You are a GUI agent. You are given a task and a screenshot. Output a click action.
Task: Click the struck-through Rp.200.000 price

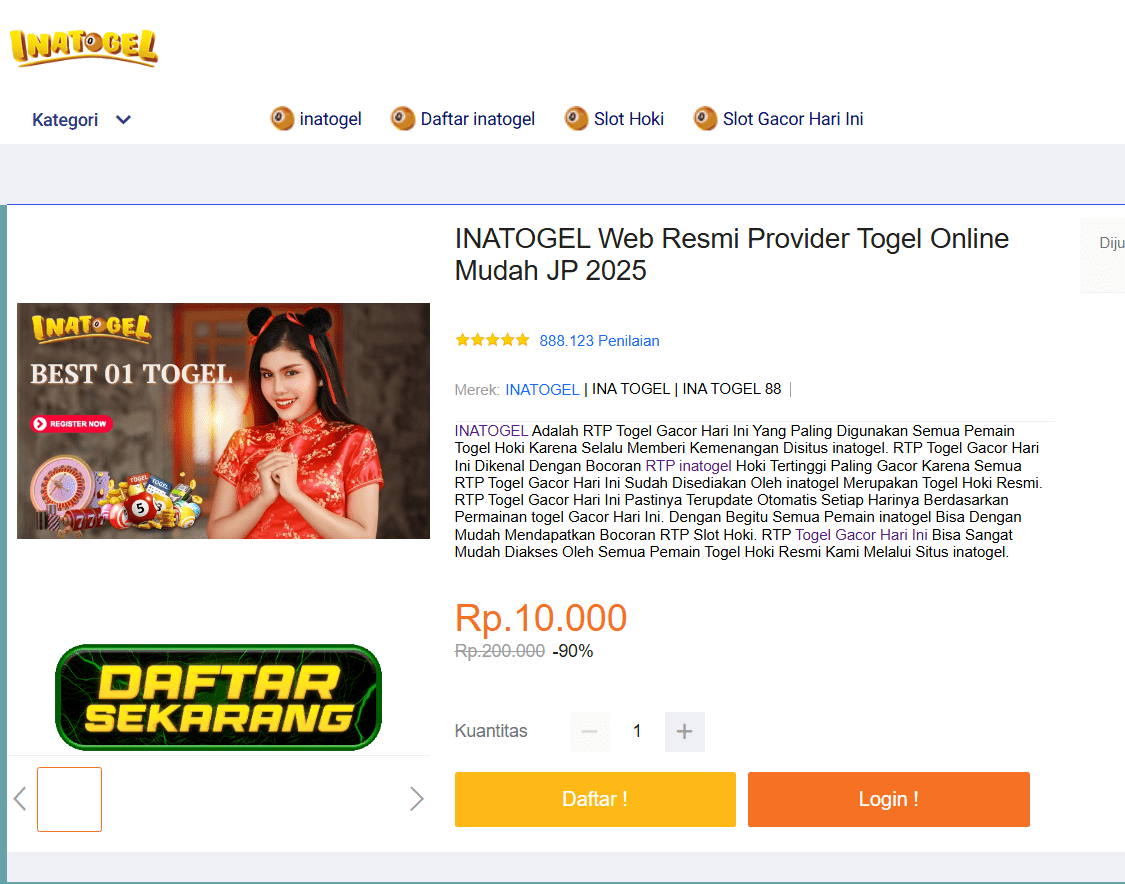pos(500,651)
